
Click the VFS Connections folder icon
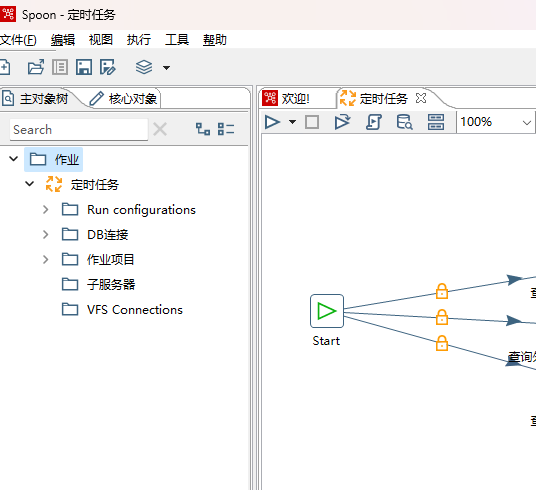tap(70, 309)
